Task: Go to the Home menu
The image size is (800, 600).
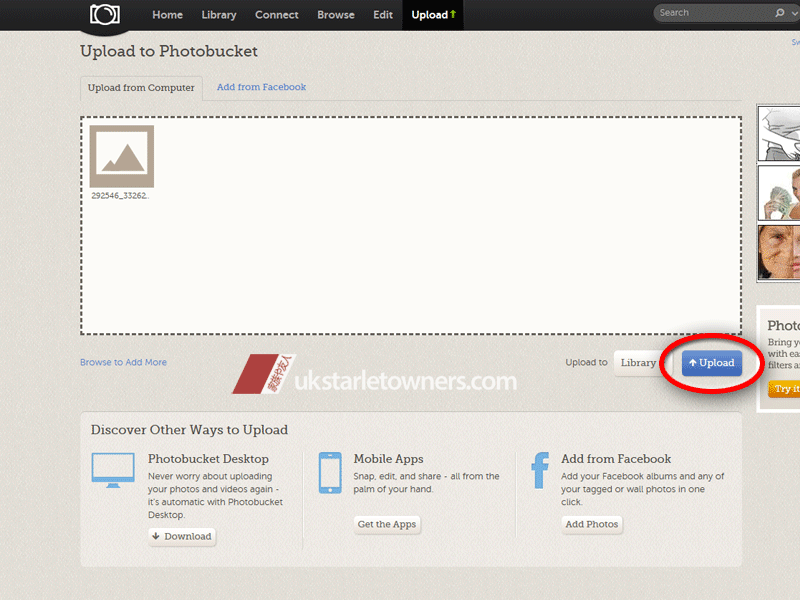Action: (167, 15)
